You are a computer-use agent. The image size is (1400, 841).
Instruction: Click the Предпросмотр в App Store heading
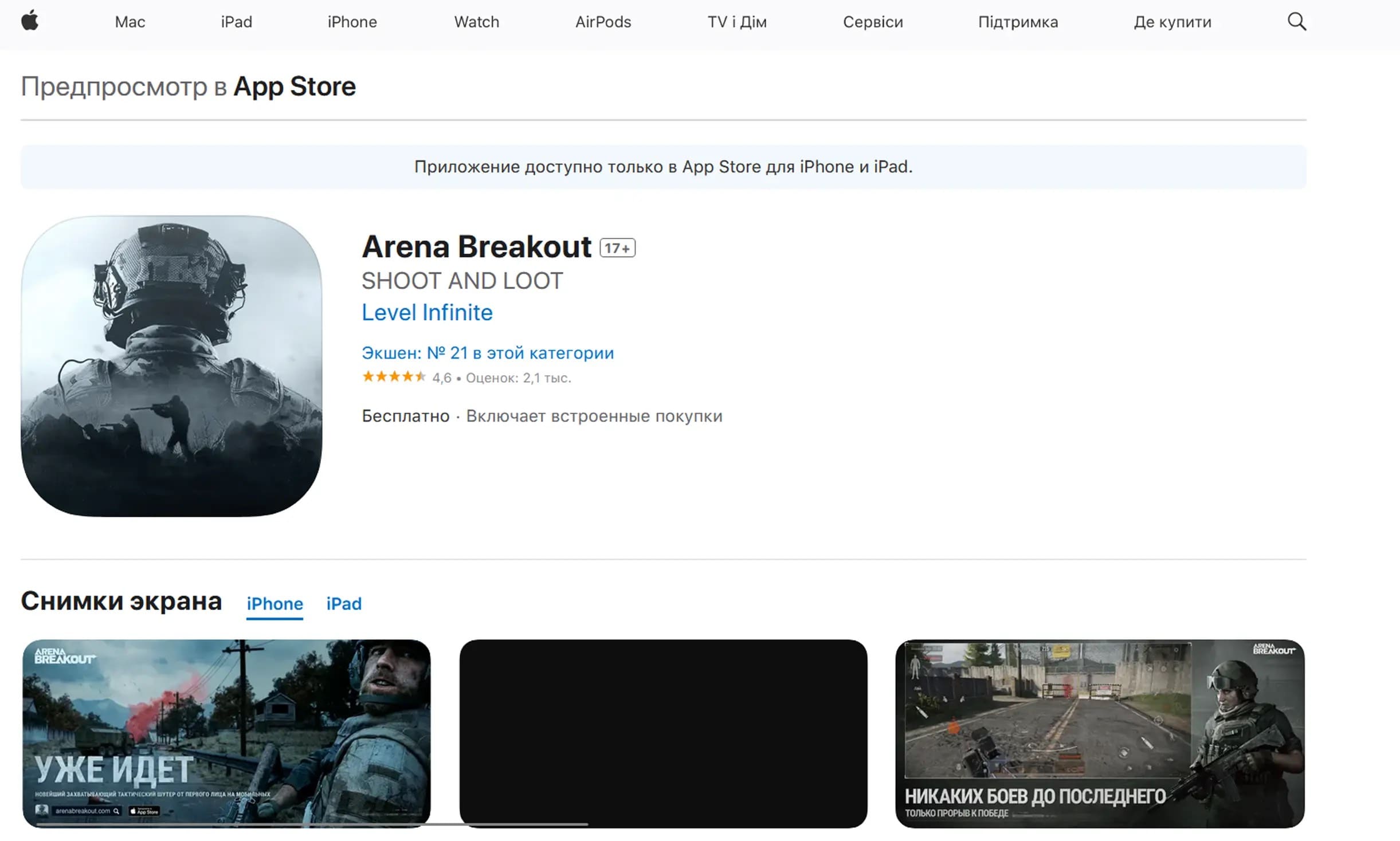[x=189, y=87]
